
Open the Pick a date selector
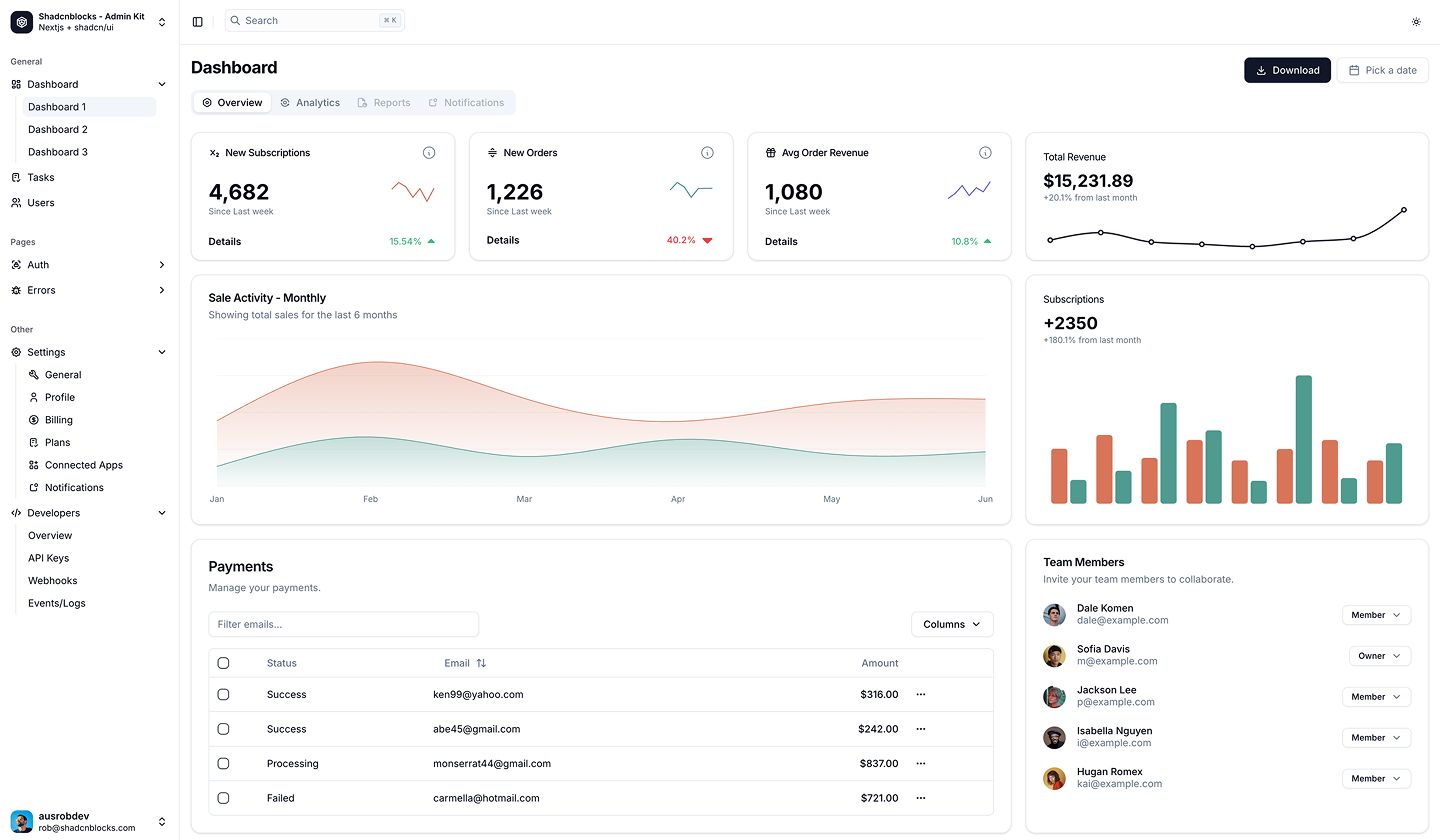(x=1382, y=70)
